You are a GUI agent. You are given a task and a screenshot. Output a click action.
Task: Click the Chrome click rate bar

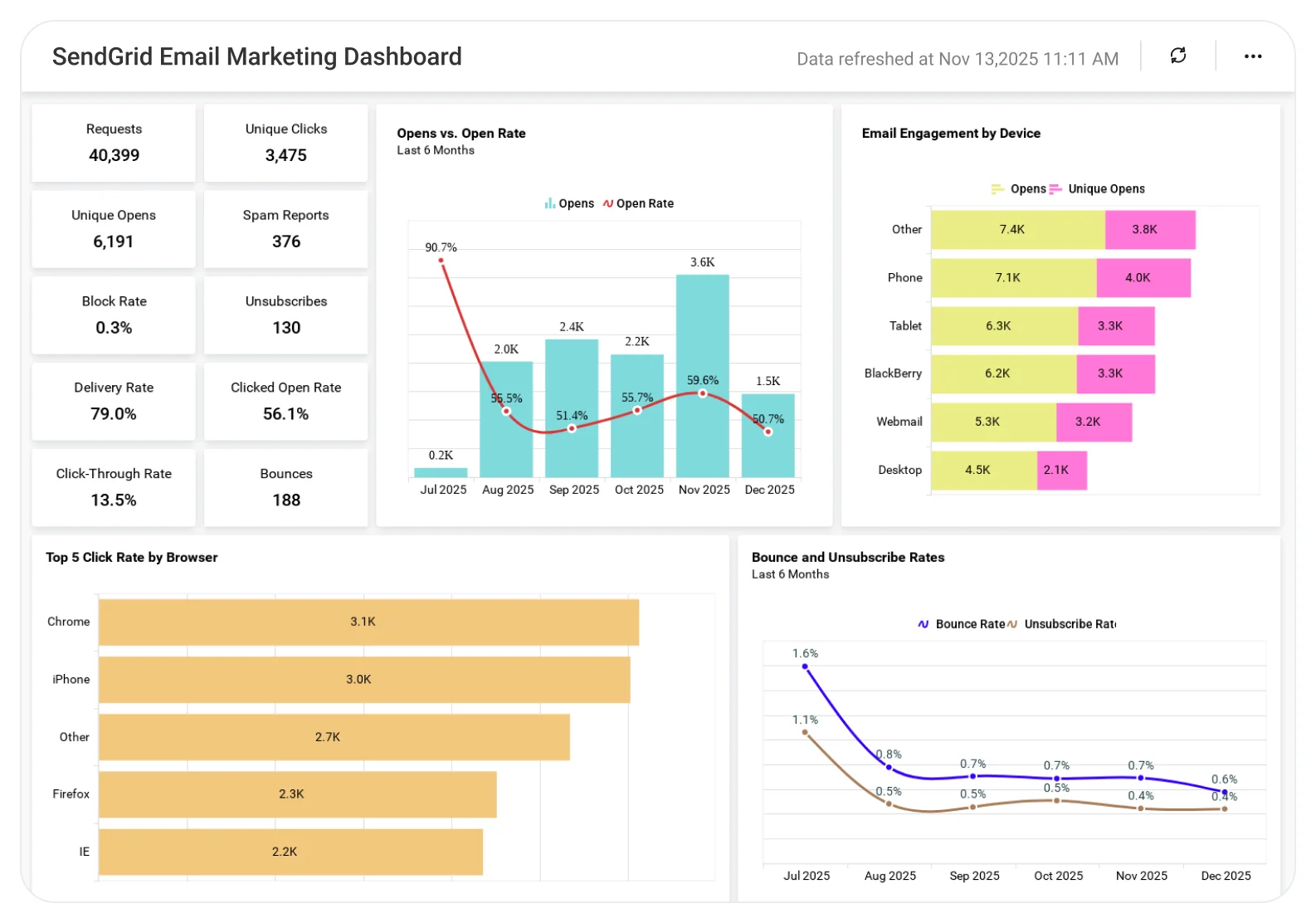[368, 622]
